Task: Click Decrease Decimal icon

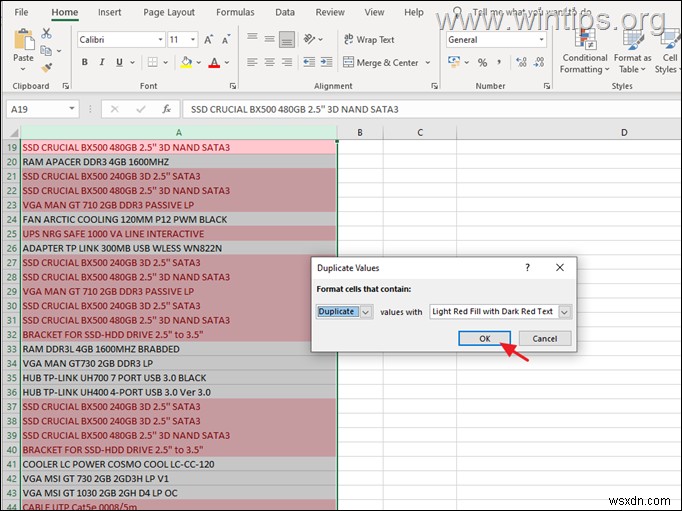Action: click(x=539, y=62)
